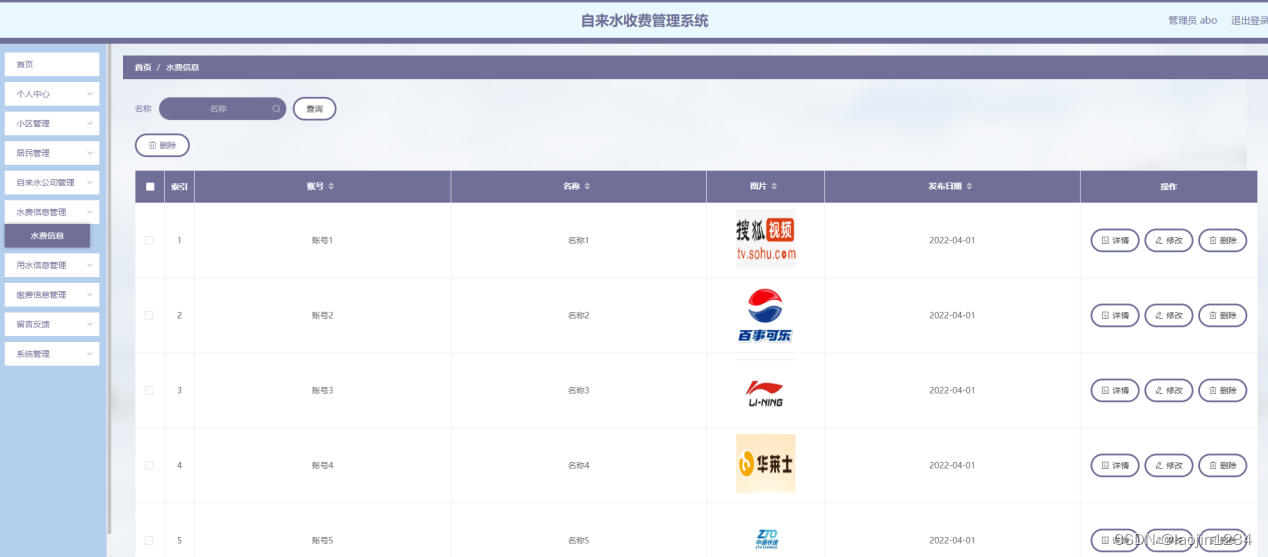The image size is (1268, 557).
Task: Sort by 名称 column arrows
Action: click(587, 187)
